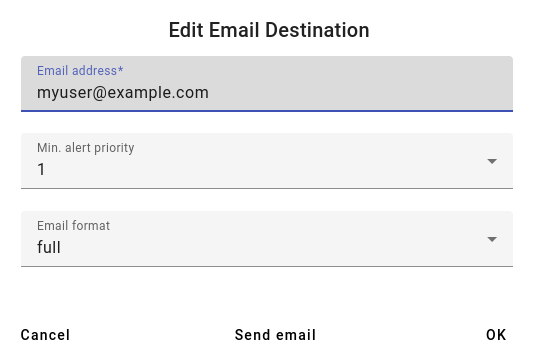Expand the alert priority options list
This screenshot has height=360, width=535.
(267, 161)
